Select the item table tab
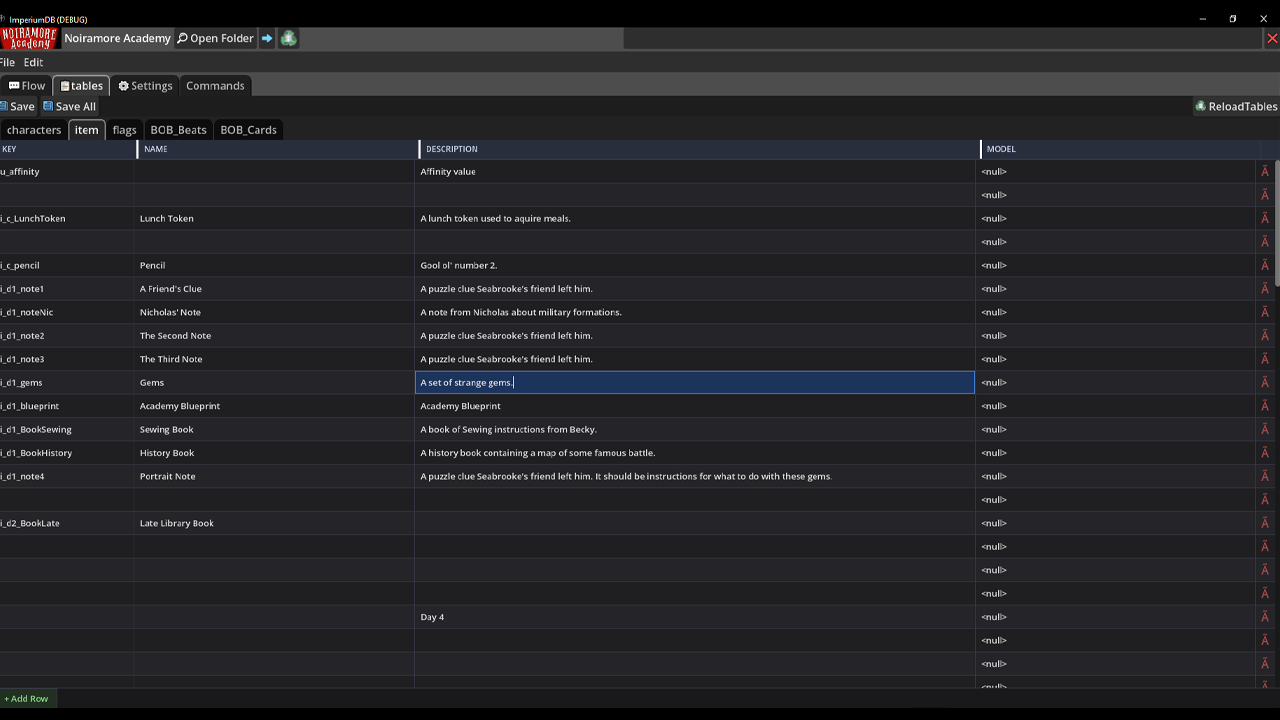The height and width of the screenshot is (720, 1280). [87, 130]
